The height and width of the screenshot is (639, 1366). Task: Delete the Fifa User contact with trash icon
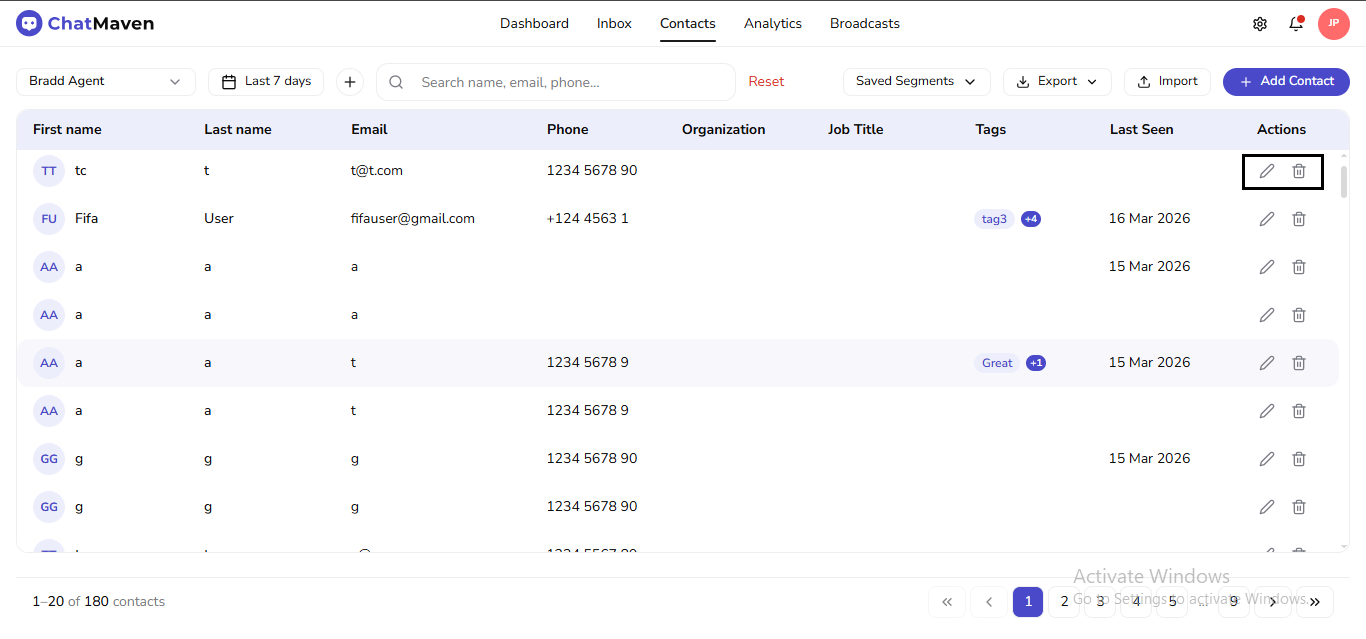1298,218
